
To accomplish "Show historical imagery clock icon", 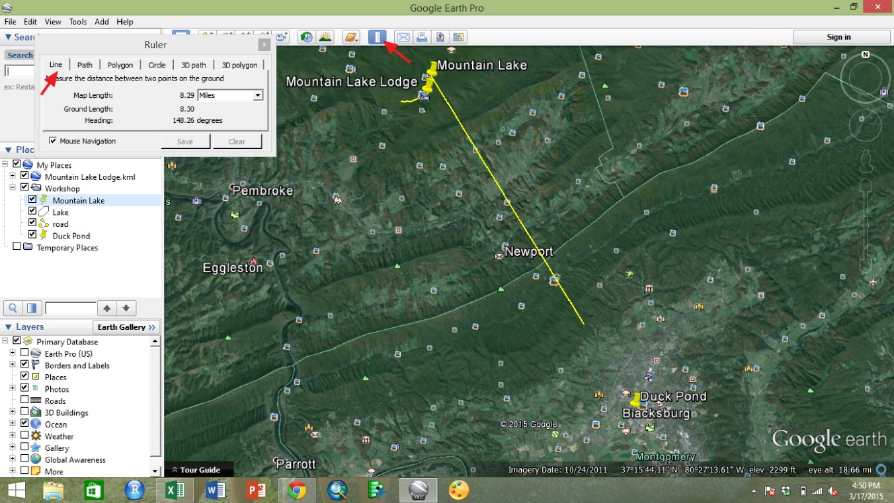I will point(307,37).
